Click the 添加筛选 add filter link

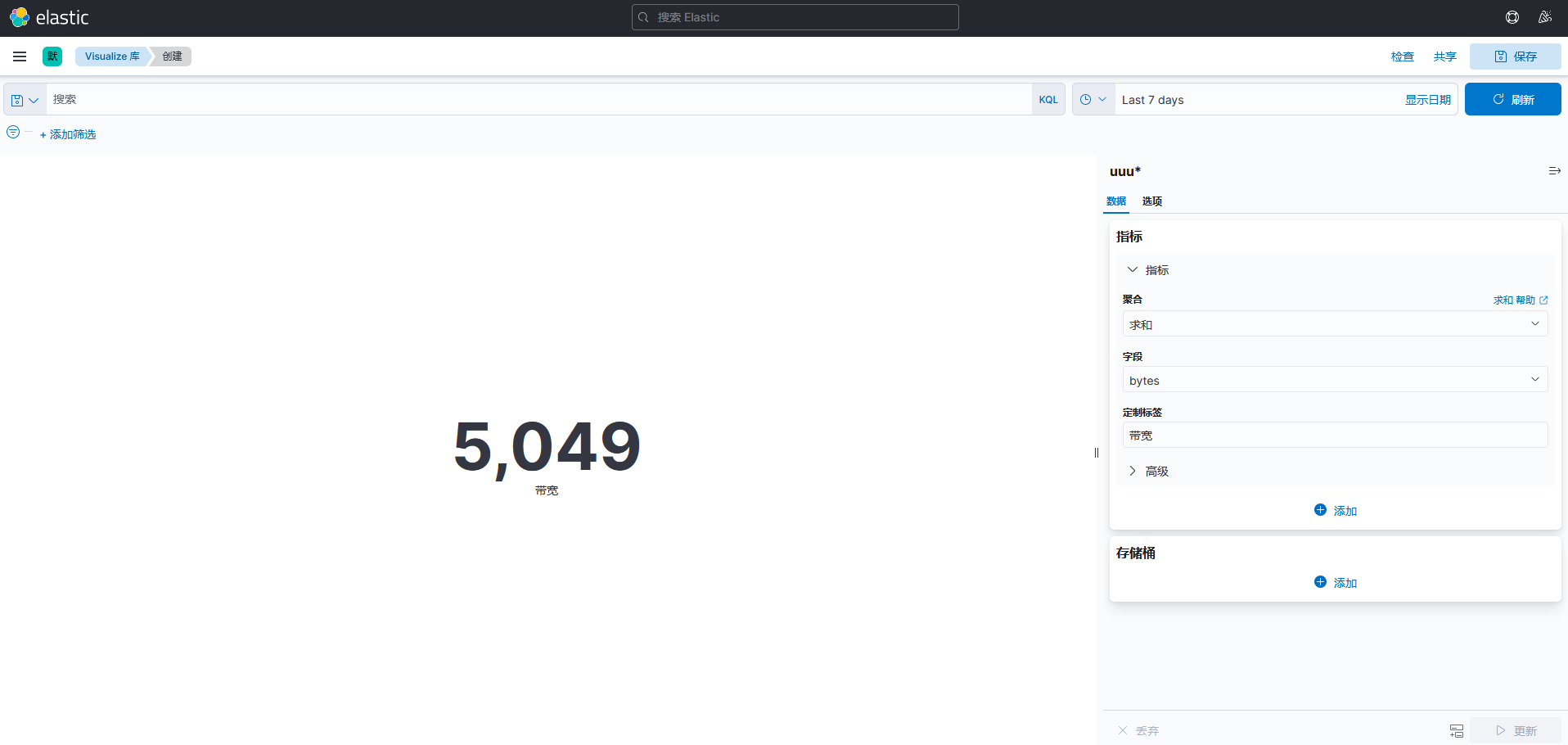(69, 134)
